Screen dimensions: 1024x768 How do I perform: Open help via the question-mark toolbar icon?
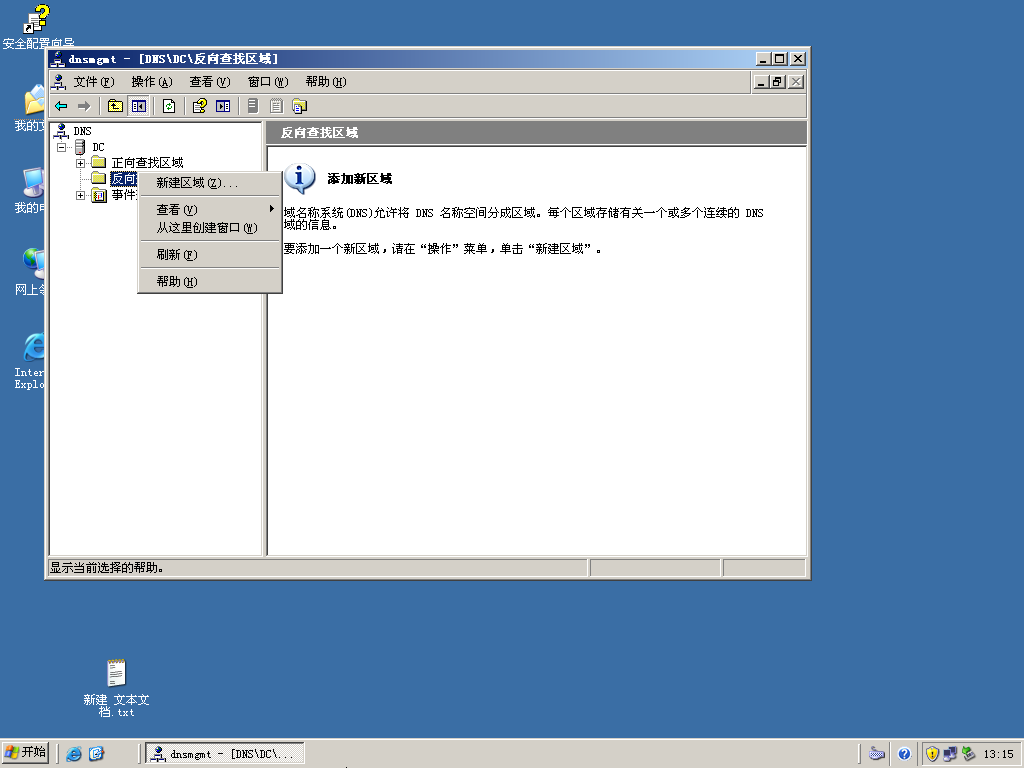(x=200, y=106)
